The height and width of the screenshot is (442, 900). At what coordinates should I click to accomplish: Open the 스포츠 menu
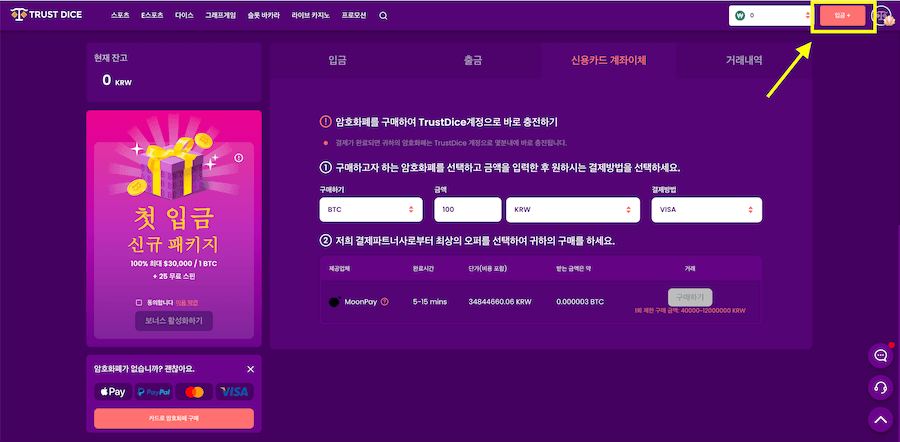(x=121, y=16)
